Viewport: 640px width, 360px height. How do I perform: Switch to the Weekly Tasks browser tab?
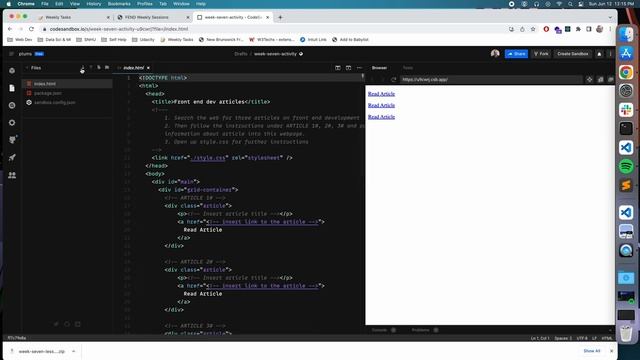[74, 17]
